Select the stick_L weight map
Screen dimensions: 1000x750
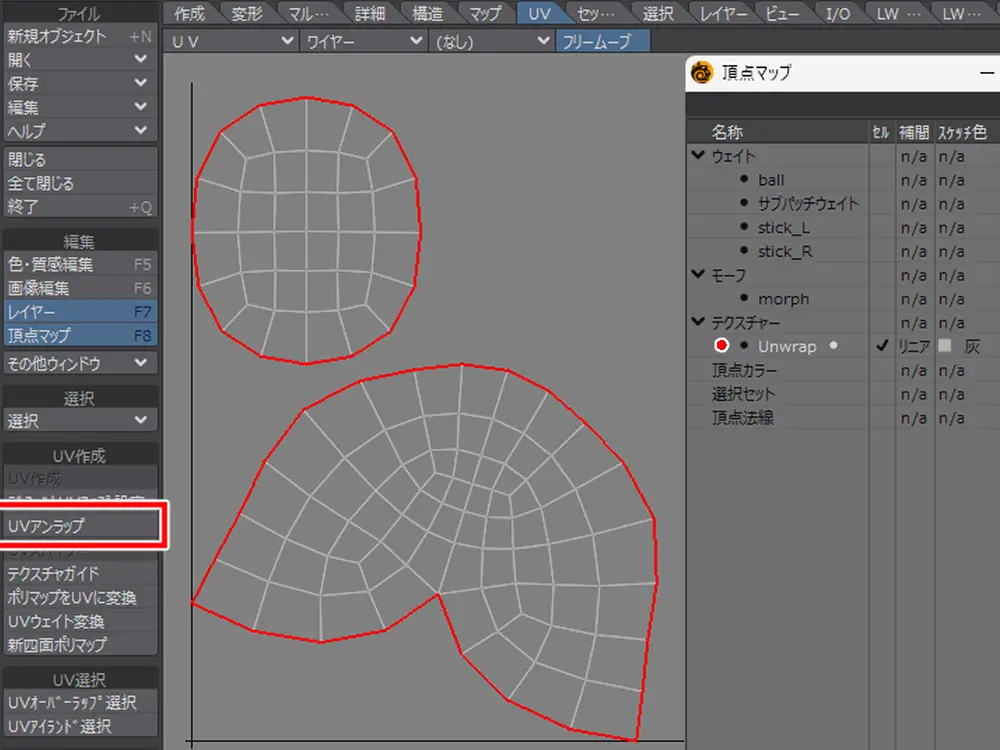pyautogui.click(x=783, y=228)
